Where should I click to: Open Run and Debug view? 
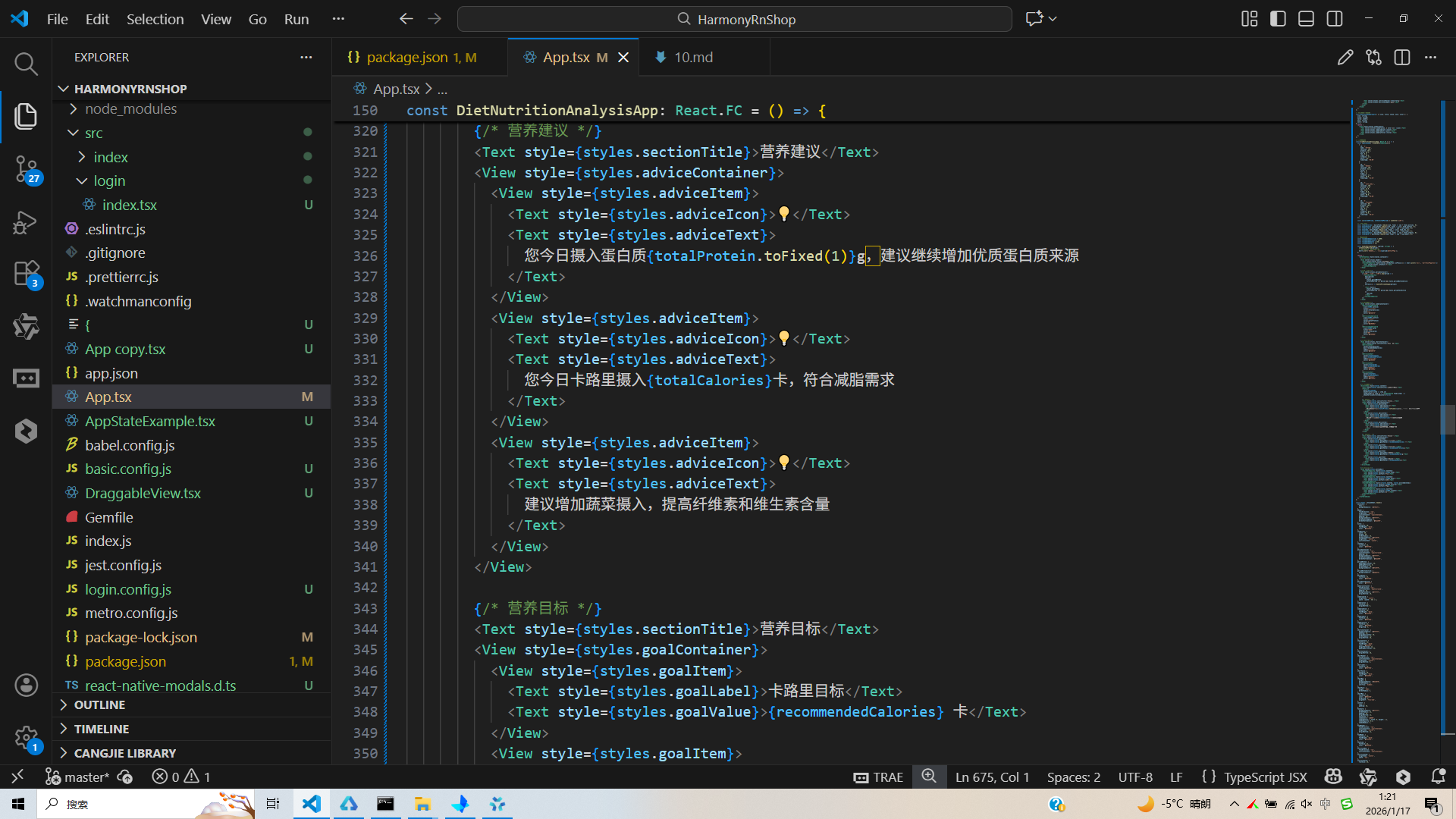point(26,222)
